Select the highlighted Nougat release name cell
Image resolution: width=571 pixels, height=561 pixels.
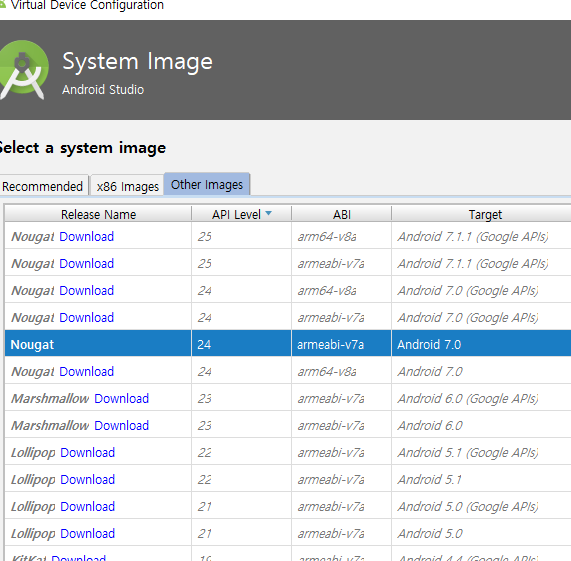pyautogui.click(x=98, y=344)
